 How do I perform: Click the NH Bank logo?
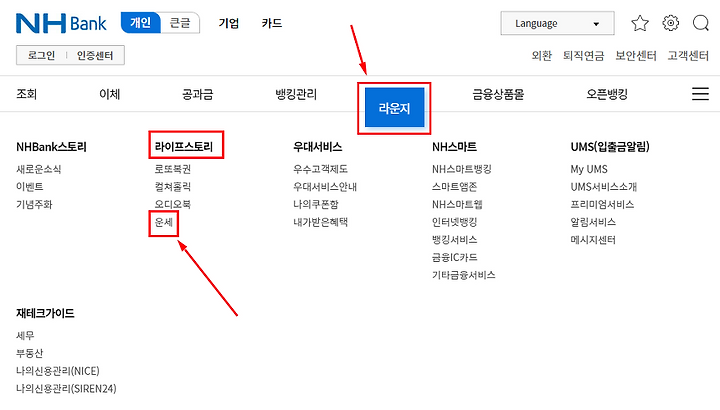(x=61, y=23)
